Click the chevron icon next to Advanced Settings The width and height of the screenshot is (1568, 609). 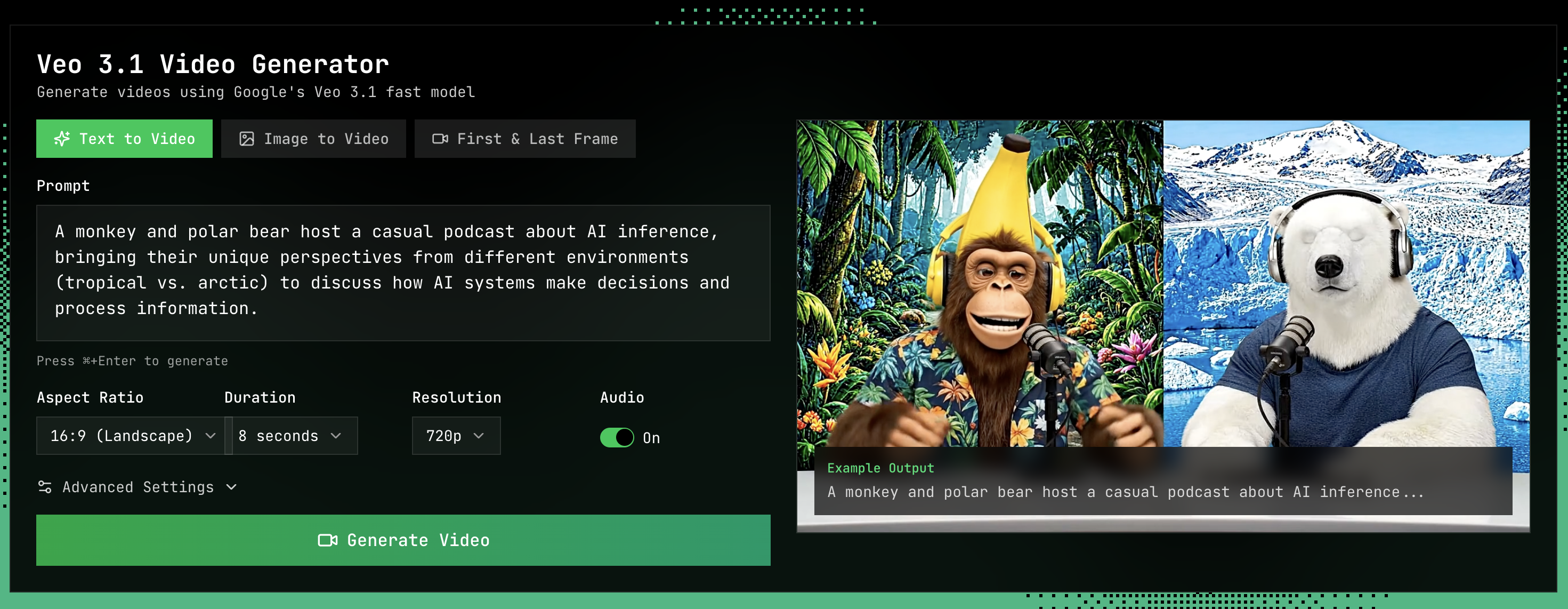click(231, 487)
